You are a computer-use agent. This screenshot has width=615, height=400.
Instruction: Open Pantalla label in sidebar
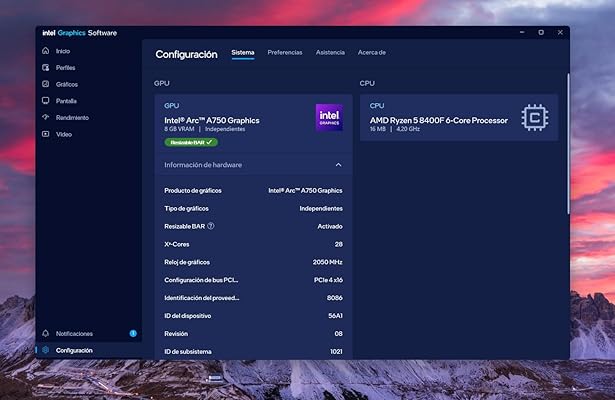(x=66, y=101)
